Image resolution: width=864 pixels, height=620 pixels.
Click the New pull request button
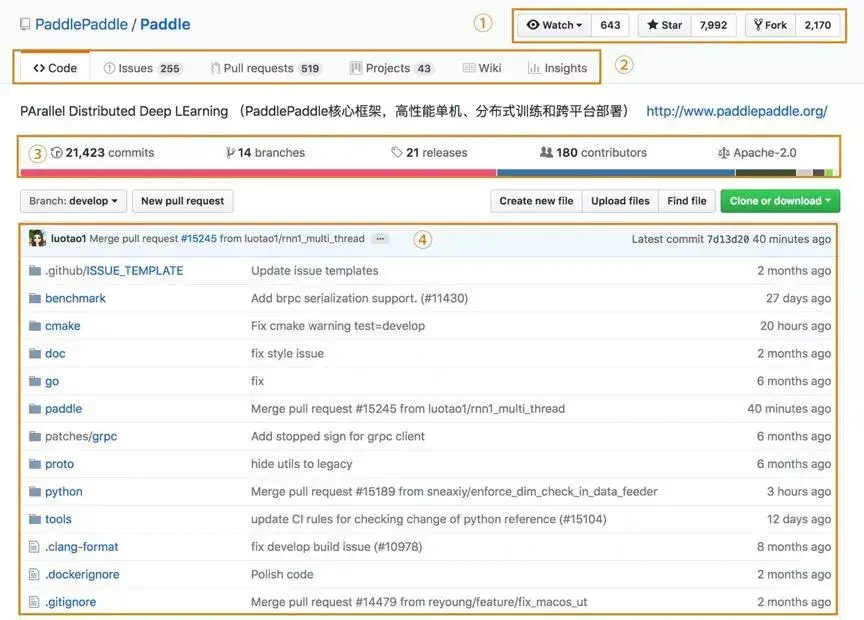click(182, 200)
